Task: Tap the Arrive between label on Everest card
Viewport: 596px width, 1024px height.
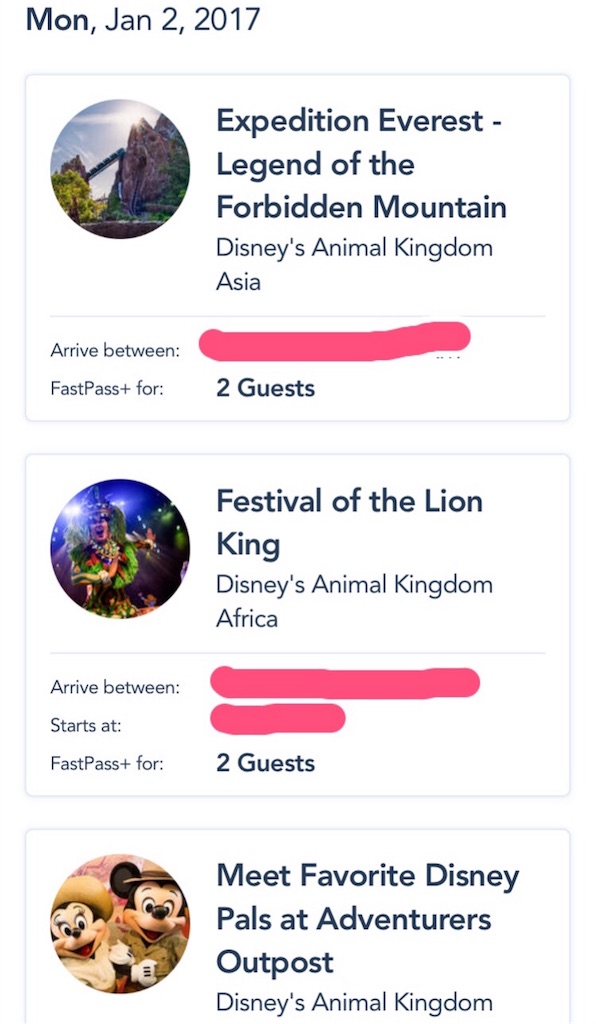Action: click(115, 351)
